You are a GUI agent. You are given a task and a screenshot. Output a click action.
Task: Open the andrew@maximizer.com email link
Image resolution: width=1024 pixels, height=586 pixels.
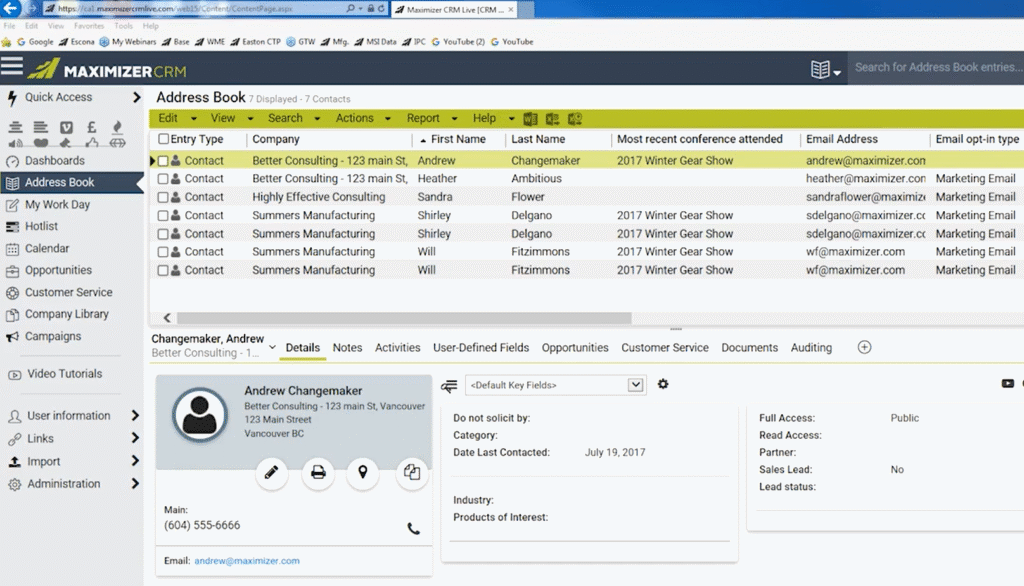click(x=247, y=561)
